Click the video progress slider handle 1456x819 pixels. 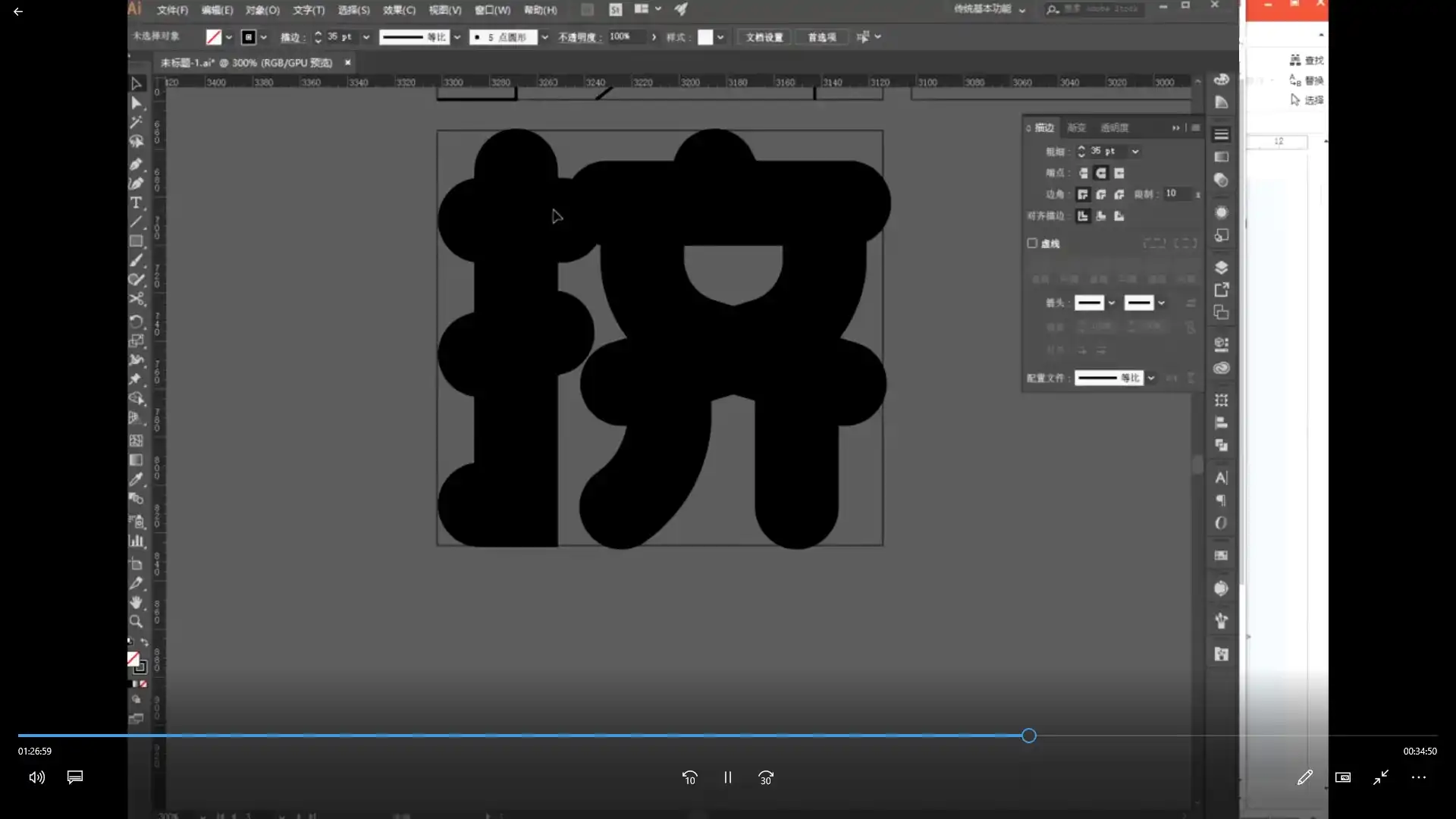tap(1028, 736)
